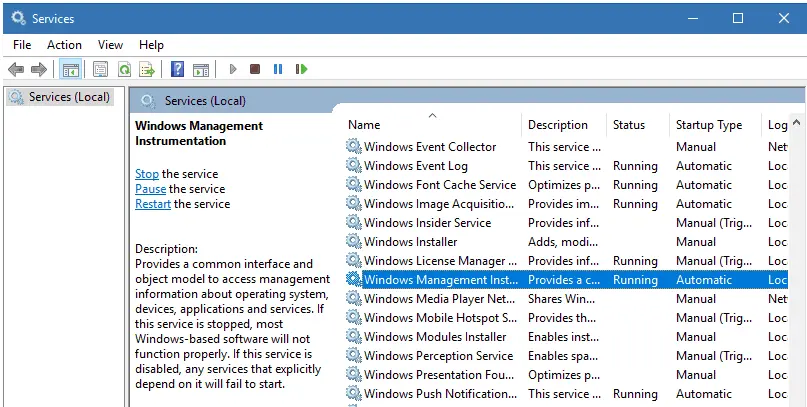Click the Stop the service link

(x=147, y=174)
